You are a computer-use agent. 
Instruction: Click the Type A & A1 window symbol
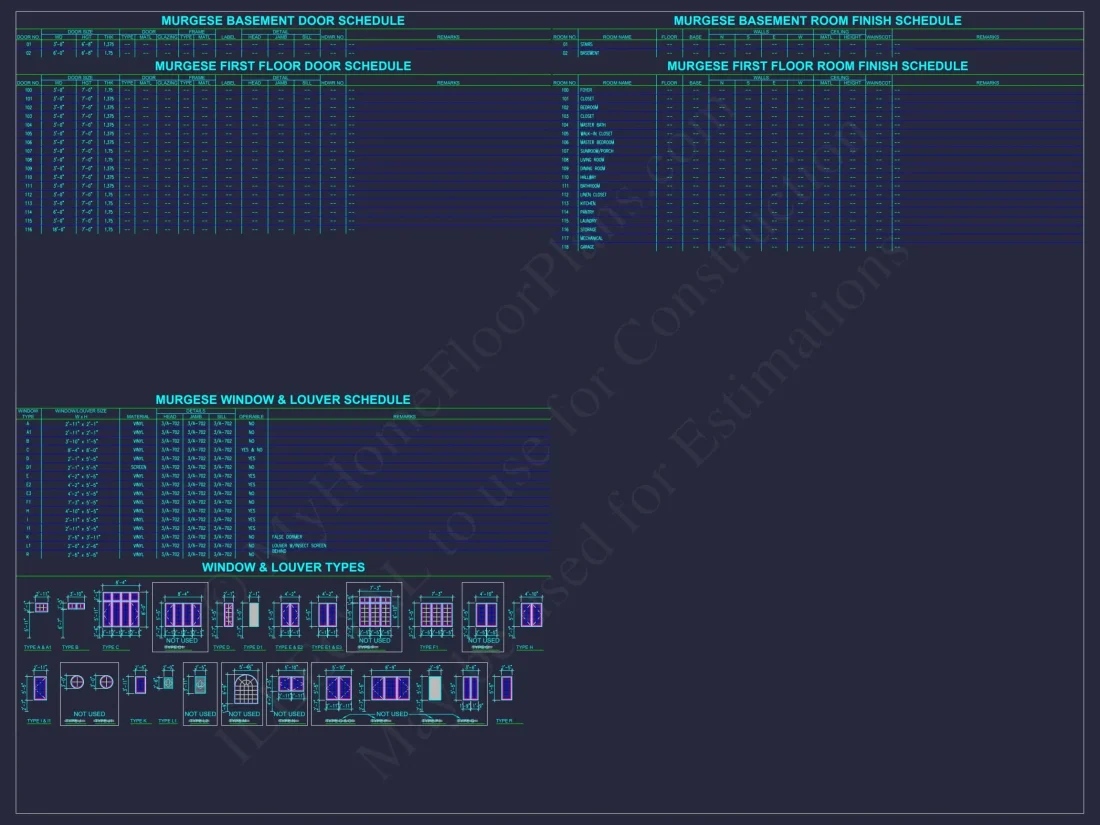click(x=41, y=608)
